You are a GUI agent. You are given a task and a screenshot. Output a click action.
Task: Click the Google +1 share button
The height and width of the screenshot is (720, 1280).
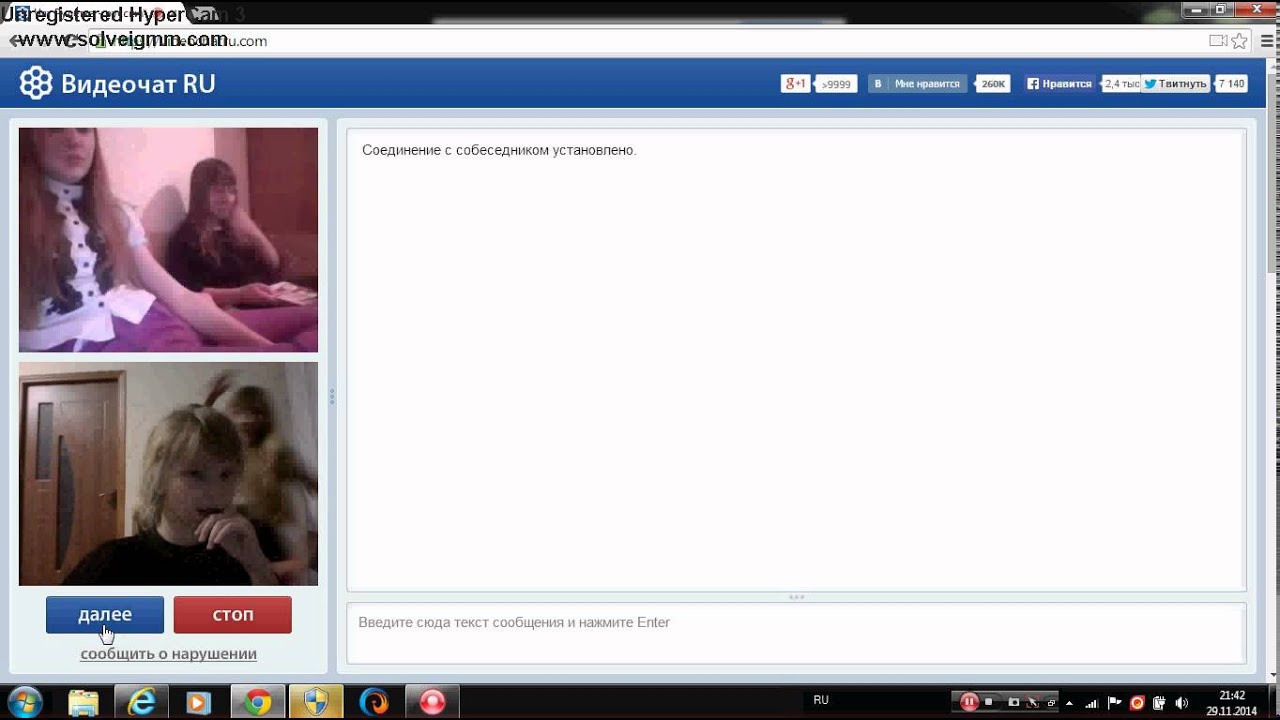pyautogui.click(x=795, y=84)
